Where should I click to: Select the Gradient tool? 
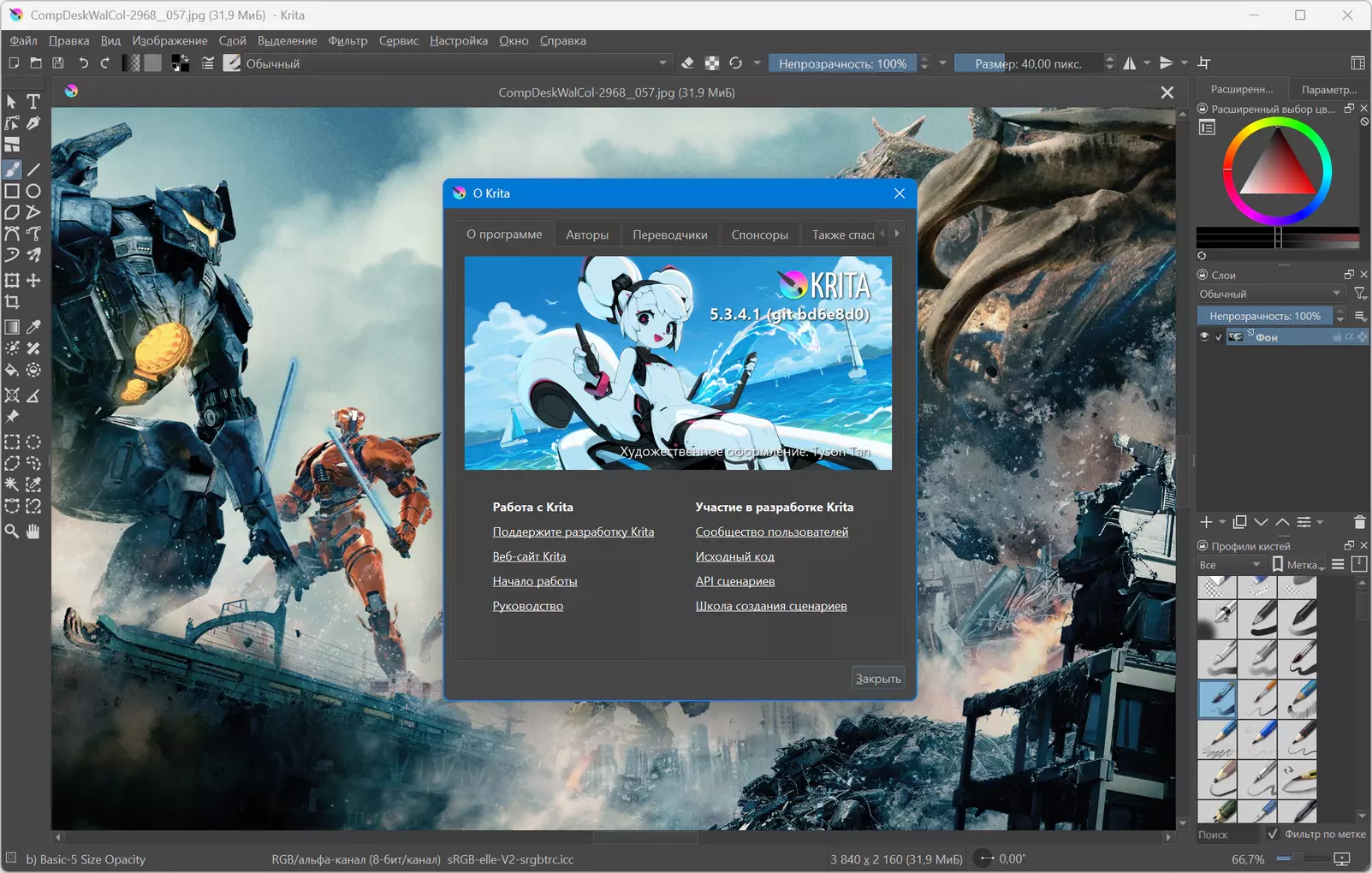(x=12, y=327)
